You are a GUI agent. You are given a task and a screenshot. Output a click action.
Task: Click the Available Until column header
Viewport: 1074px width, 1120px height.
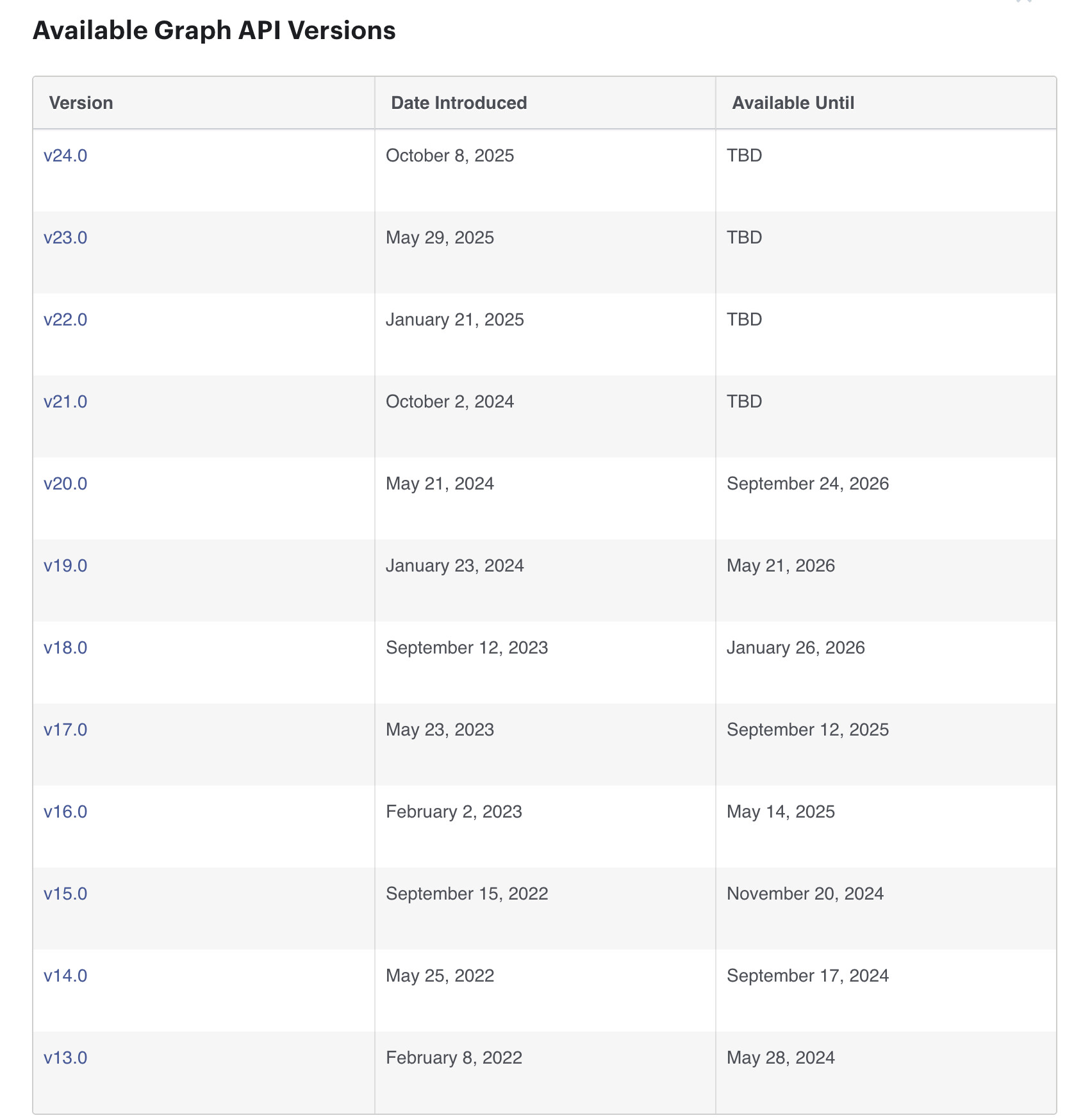793,103
